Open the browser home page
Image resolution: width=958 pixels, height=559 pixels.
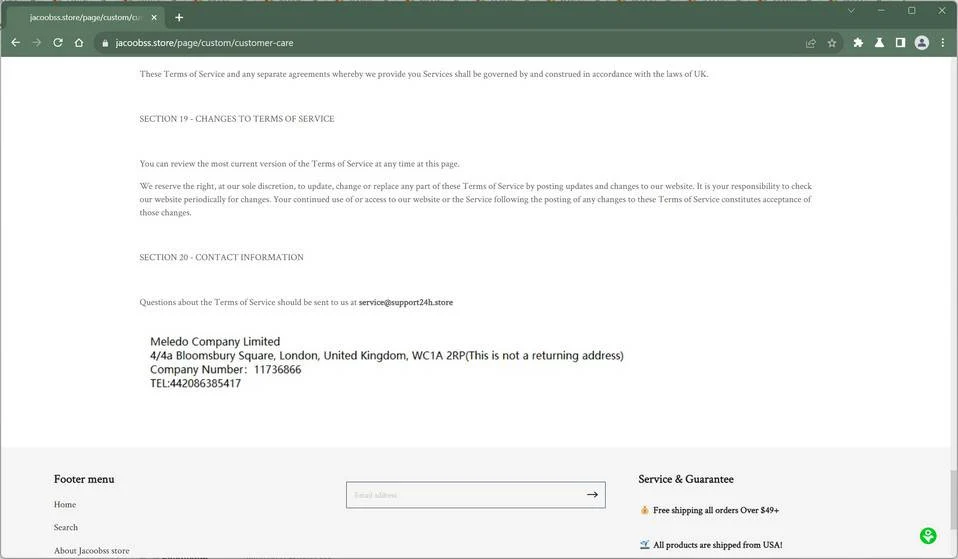(79, 43)
